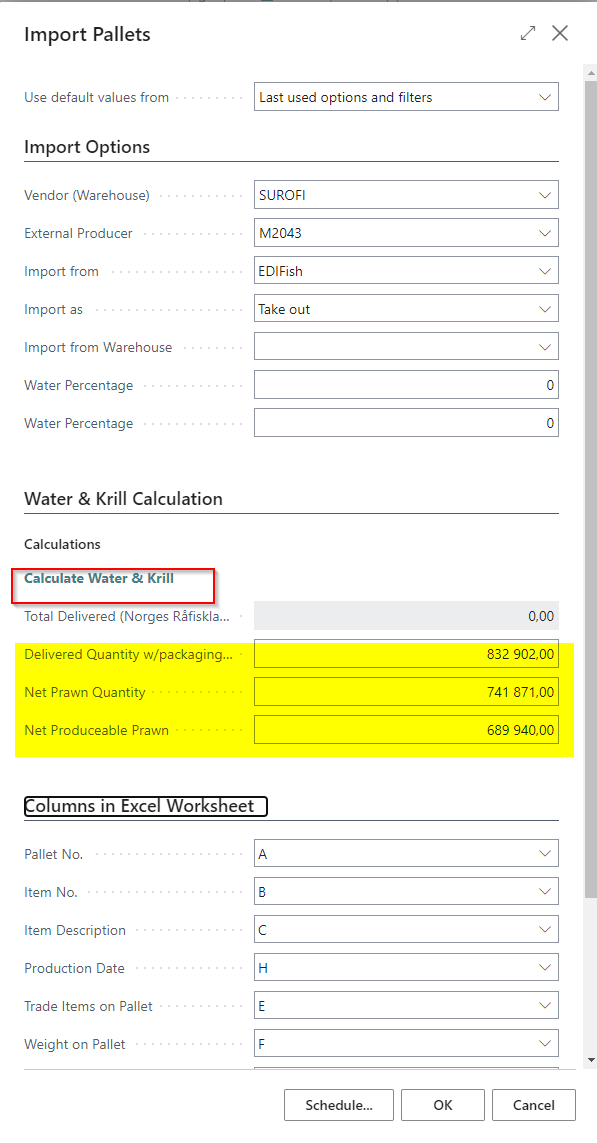Open the External Producer M2043 dropdown
The width and height of the screenshot is (597, 1143).
pos(406,233)
